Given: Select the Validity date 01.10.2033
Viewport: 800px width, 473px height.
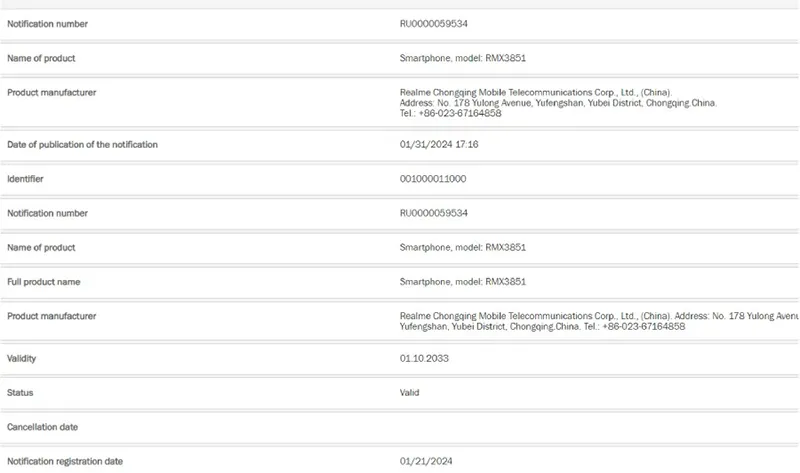Looking at the screenshot, I should tap(424, 359).
